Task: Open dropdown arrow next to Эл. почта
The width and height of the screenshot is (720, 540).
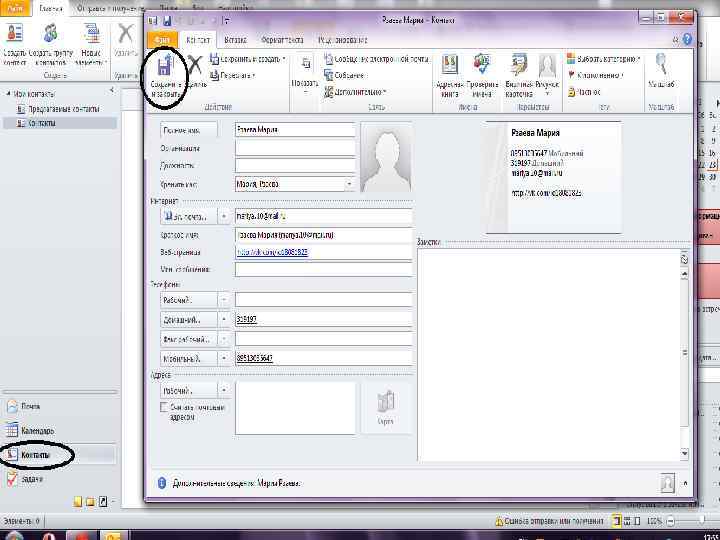Action: click(x=224, y=216)
